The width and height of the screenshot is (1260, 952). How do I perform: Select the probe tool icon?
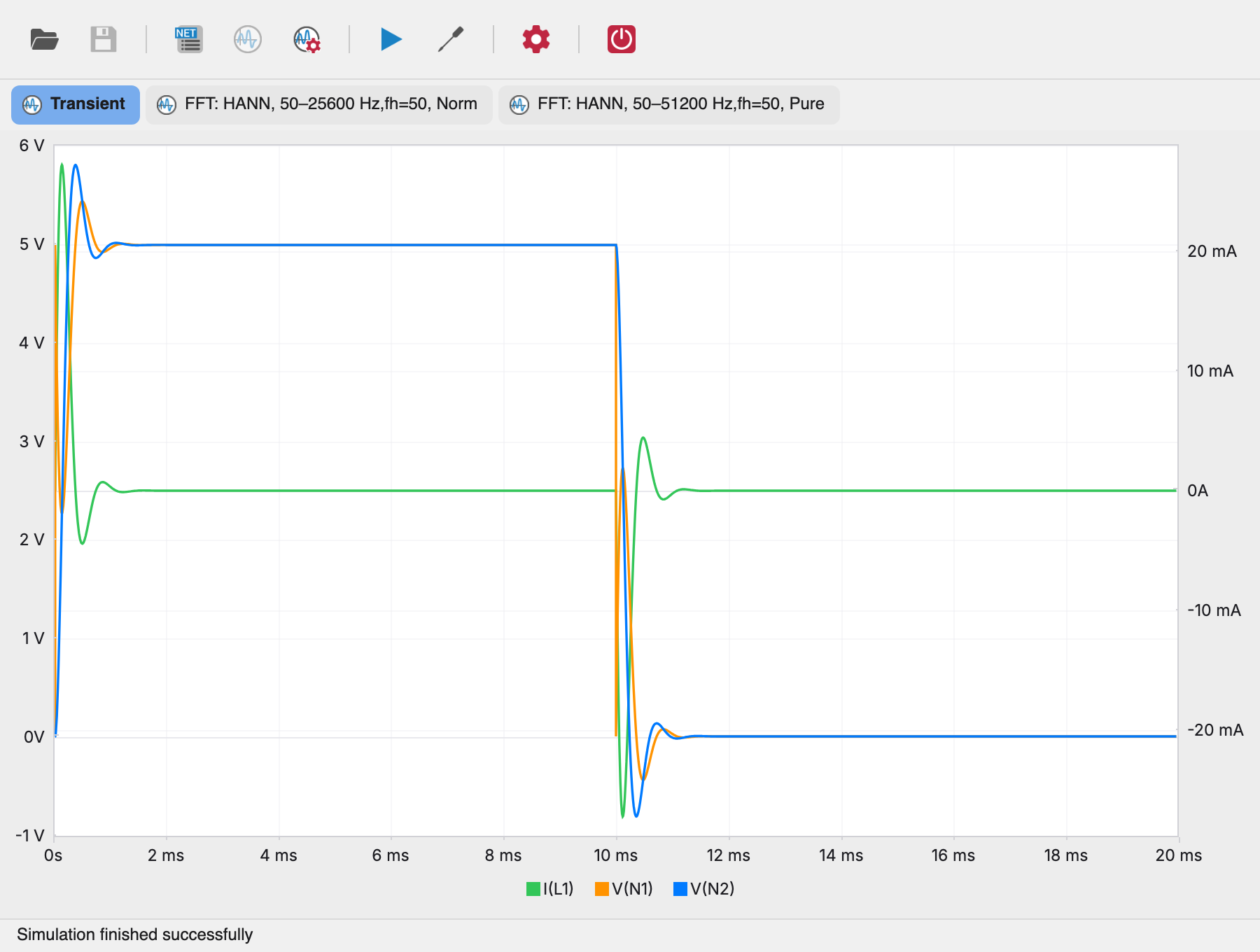tap(451, 39)
